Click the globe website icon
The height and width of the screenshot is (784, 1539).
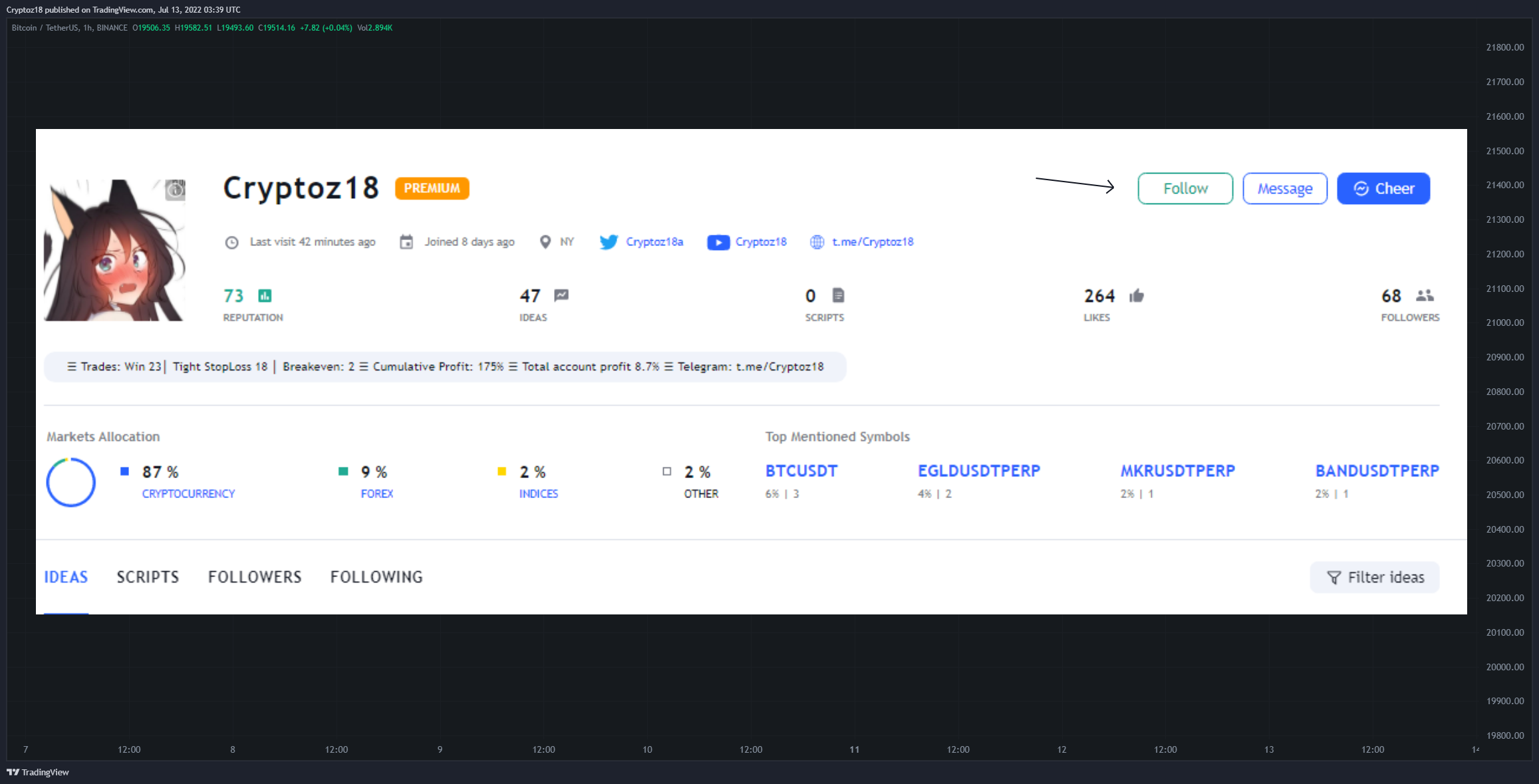[817, 242]
